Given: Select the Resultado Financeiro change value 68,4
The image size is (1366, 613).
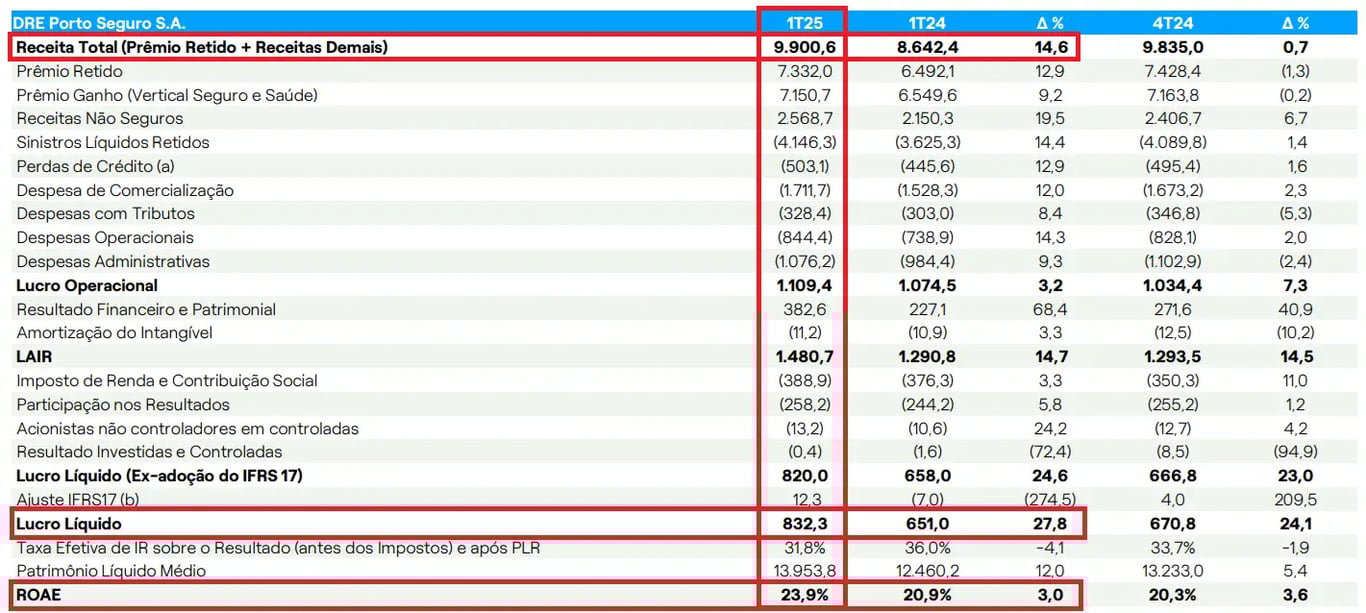Looking at the screenshot, I should click(x=1049, y=309).
